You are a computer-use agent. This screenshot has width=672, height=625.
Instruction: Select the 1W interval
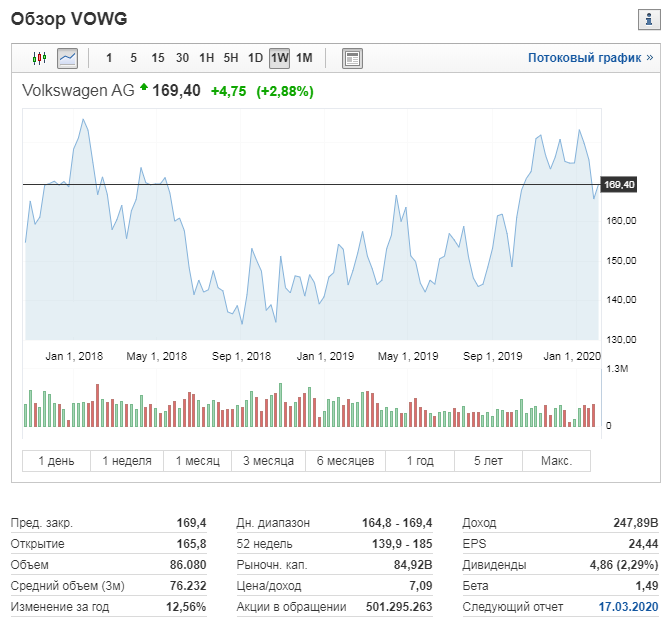[x=279, y=58]
